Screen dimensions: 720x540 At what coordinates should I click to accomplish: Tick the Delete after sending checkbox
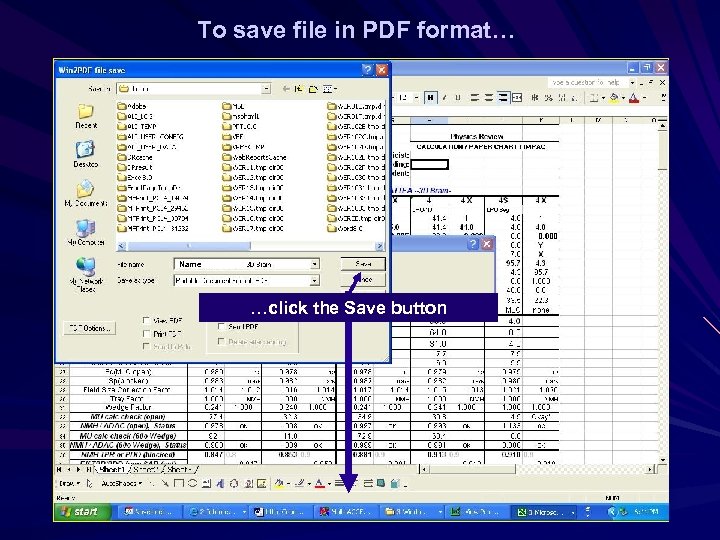click(221, 341)
